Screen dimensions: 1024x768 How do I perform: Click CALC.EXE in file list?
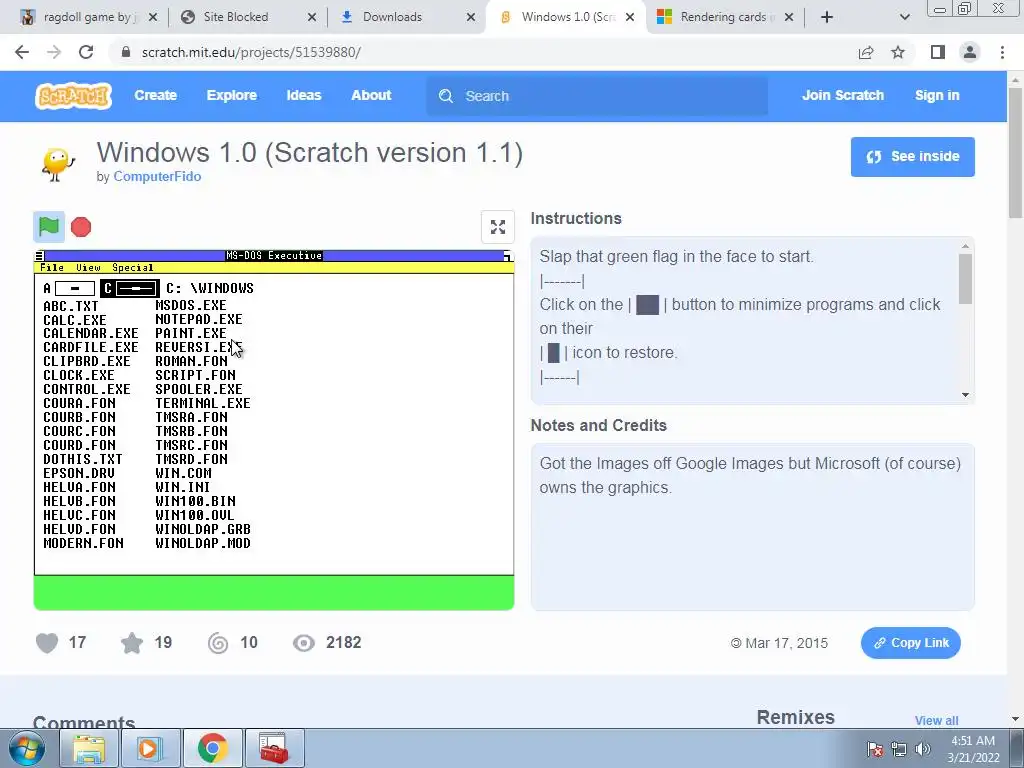(x=74, y=320)
